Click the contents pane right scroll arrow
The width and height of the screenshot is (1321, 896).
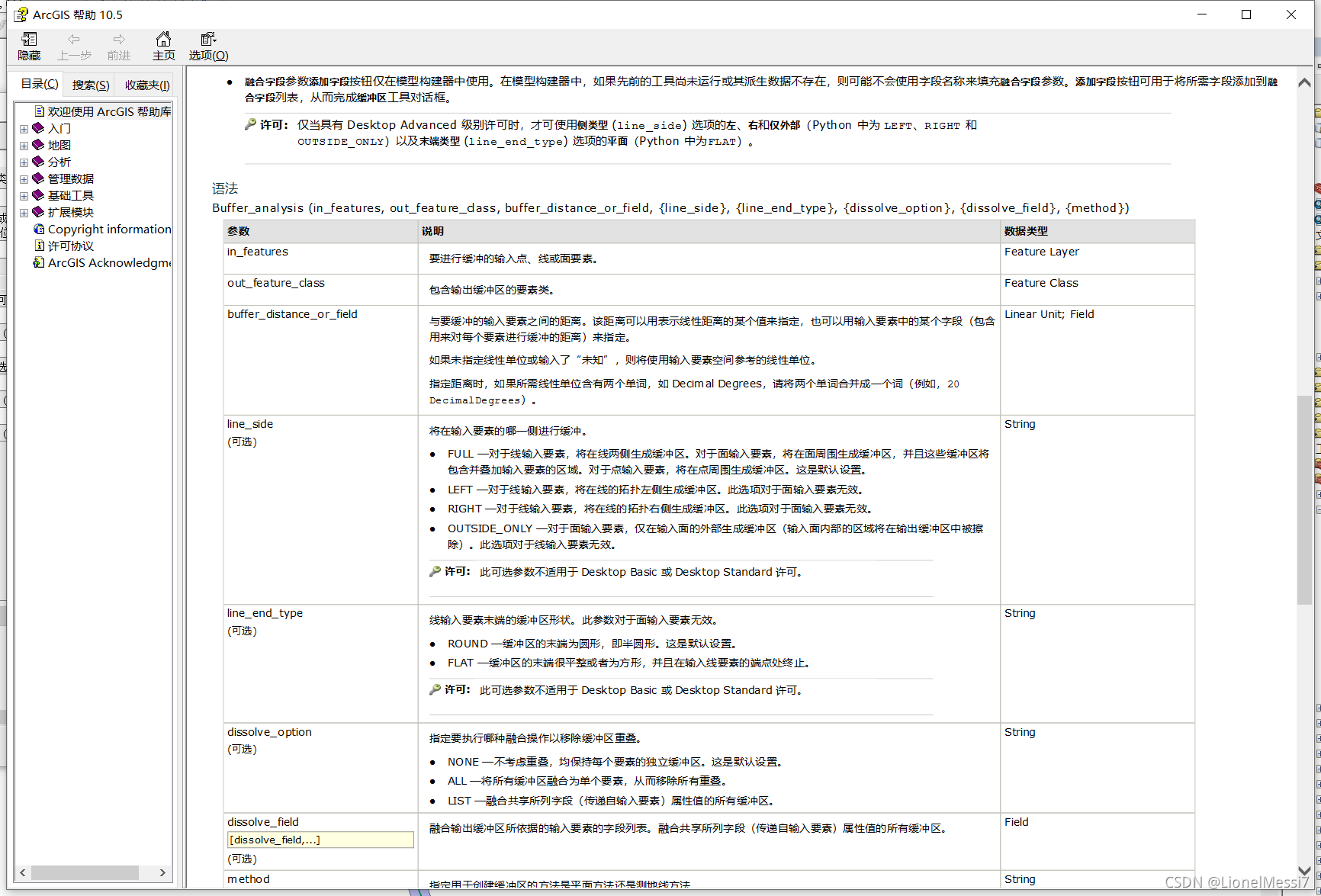click(x=162, y=872)
